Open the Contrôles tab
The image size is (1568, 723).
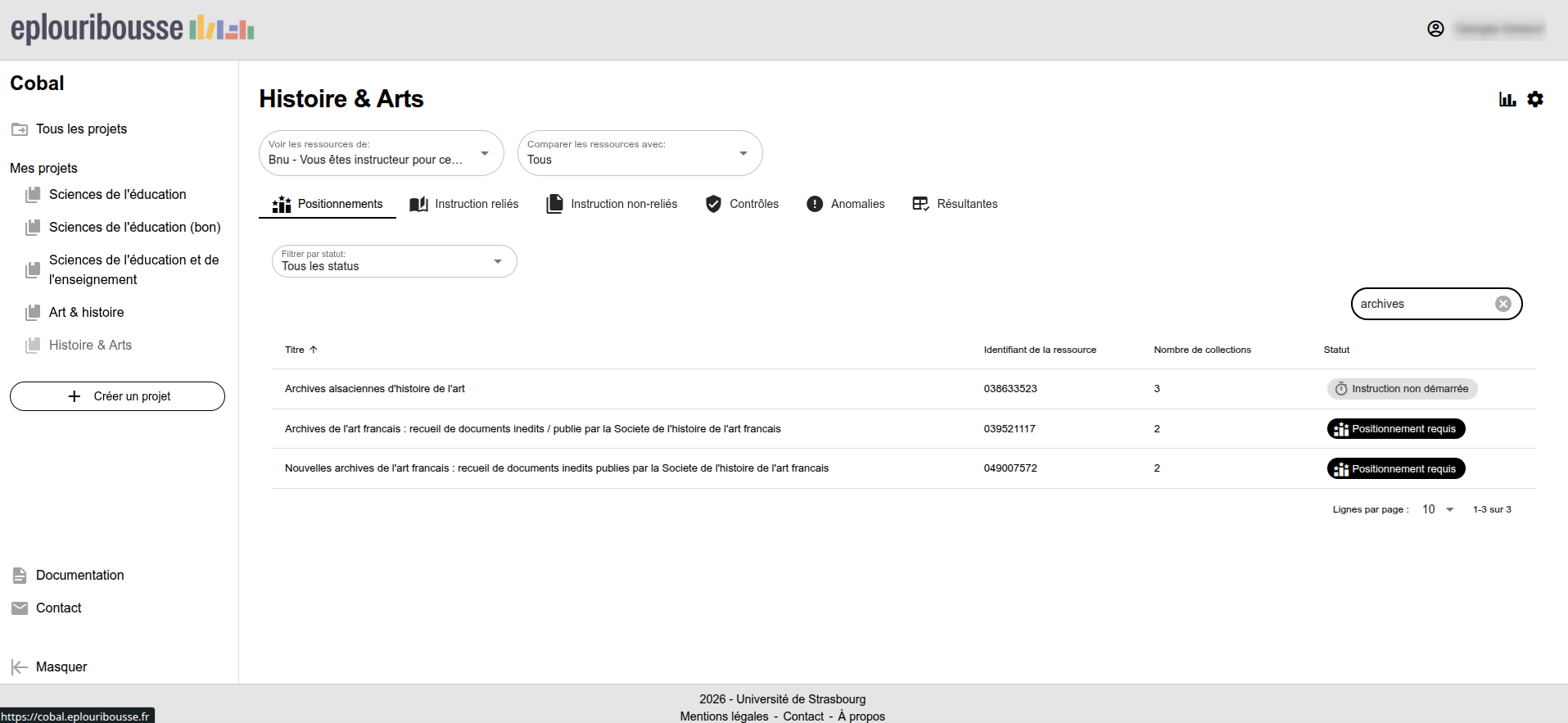[x=742, y=204]
